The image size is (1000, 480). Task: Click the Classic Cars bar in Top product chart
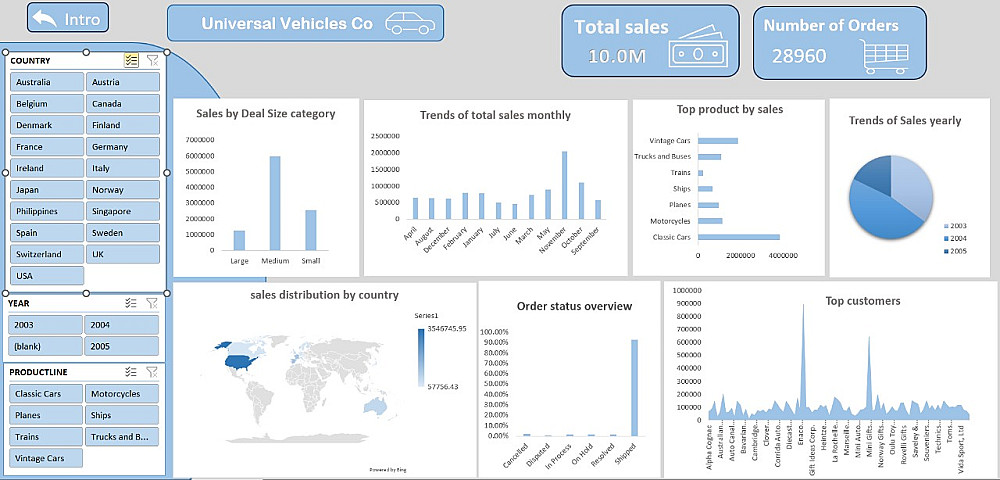[739, 237]
